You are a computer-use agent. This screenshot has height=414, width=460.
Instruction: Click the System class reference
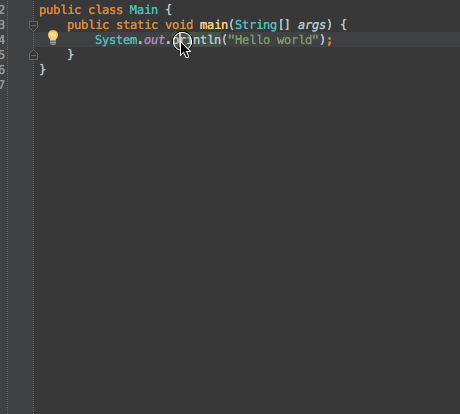click(x=116, y=40)
